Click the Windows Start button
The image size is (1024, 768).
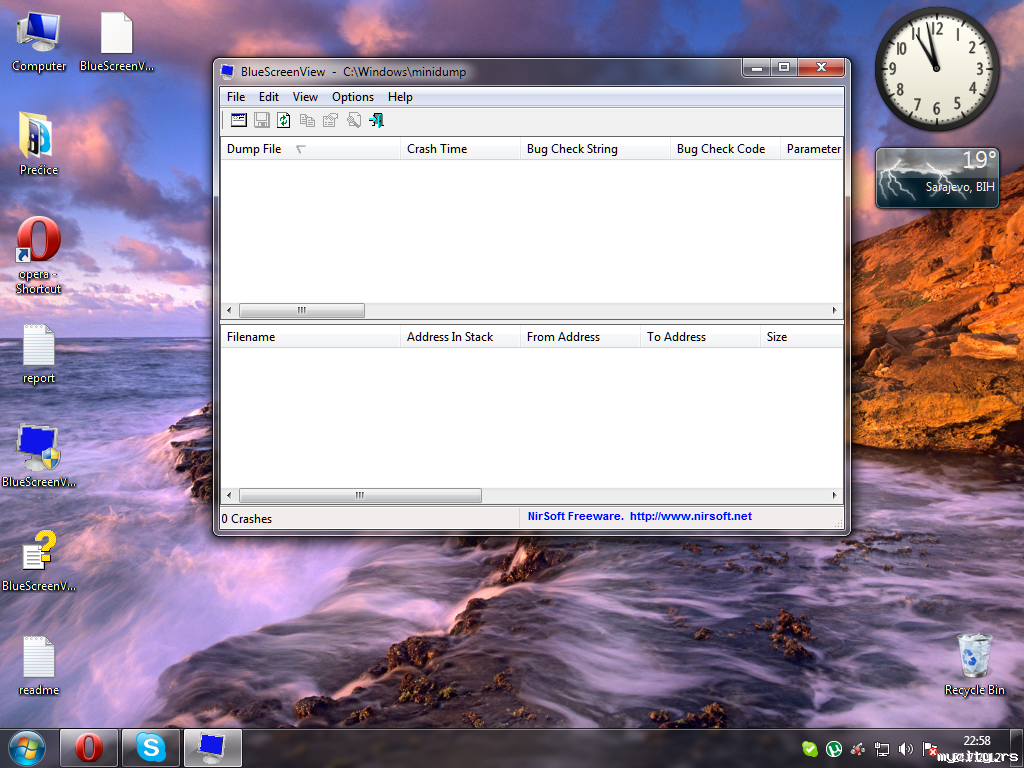click(x=26, y=747)
